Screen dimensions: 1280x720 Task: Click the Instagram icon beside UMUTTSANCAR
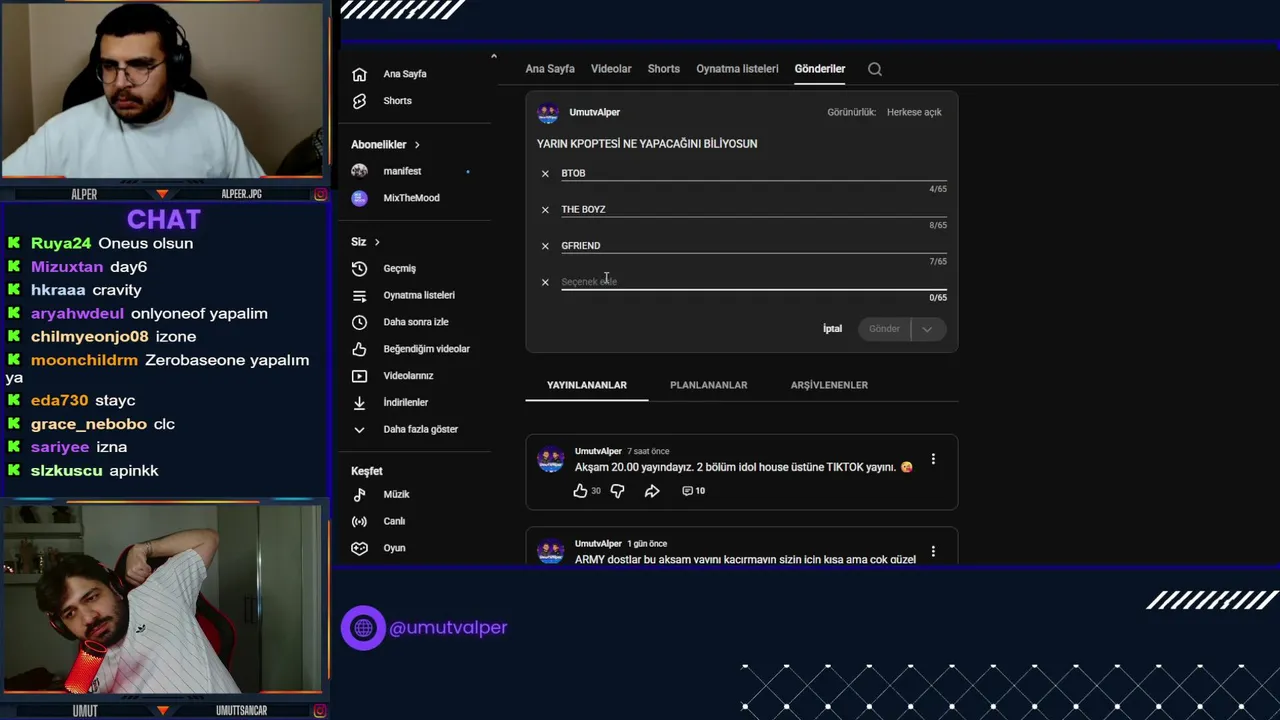pyautogui.click(x=320, y=711)
